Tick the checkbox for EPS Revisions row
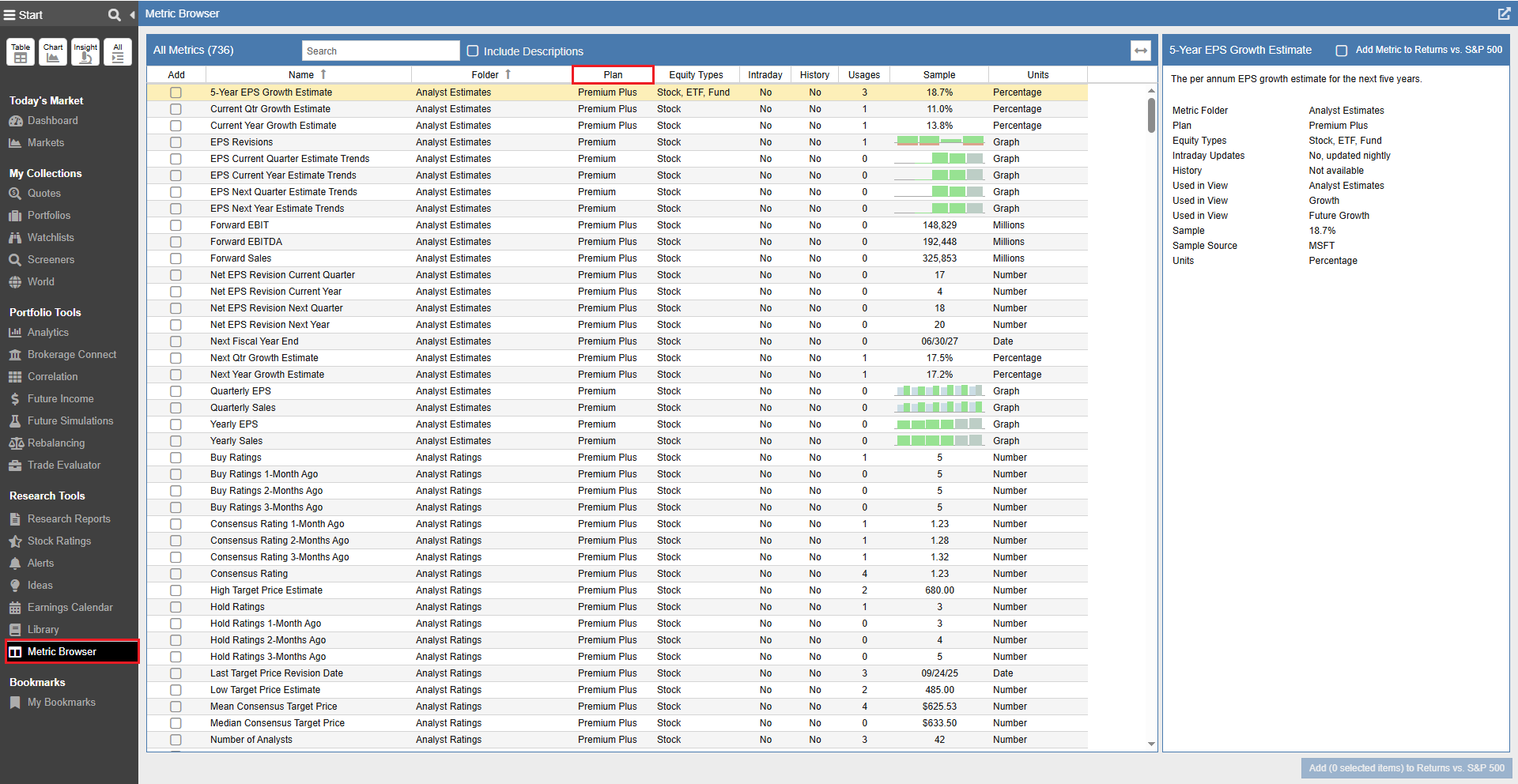Screen dimensions: 1518x784 tap(176, 142)
